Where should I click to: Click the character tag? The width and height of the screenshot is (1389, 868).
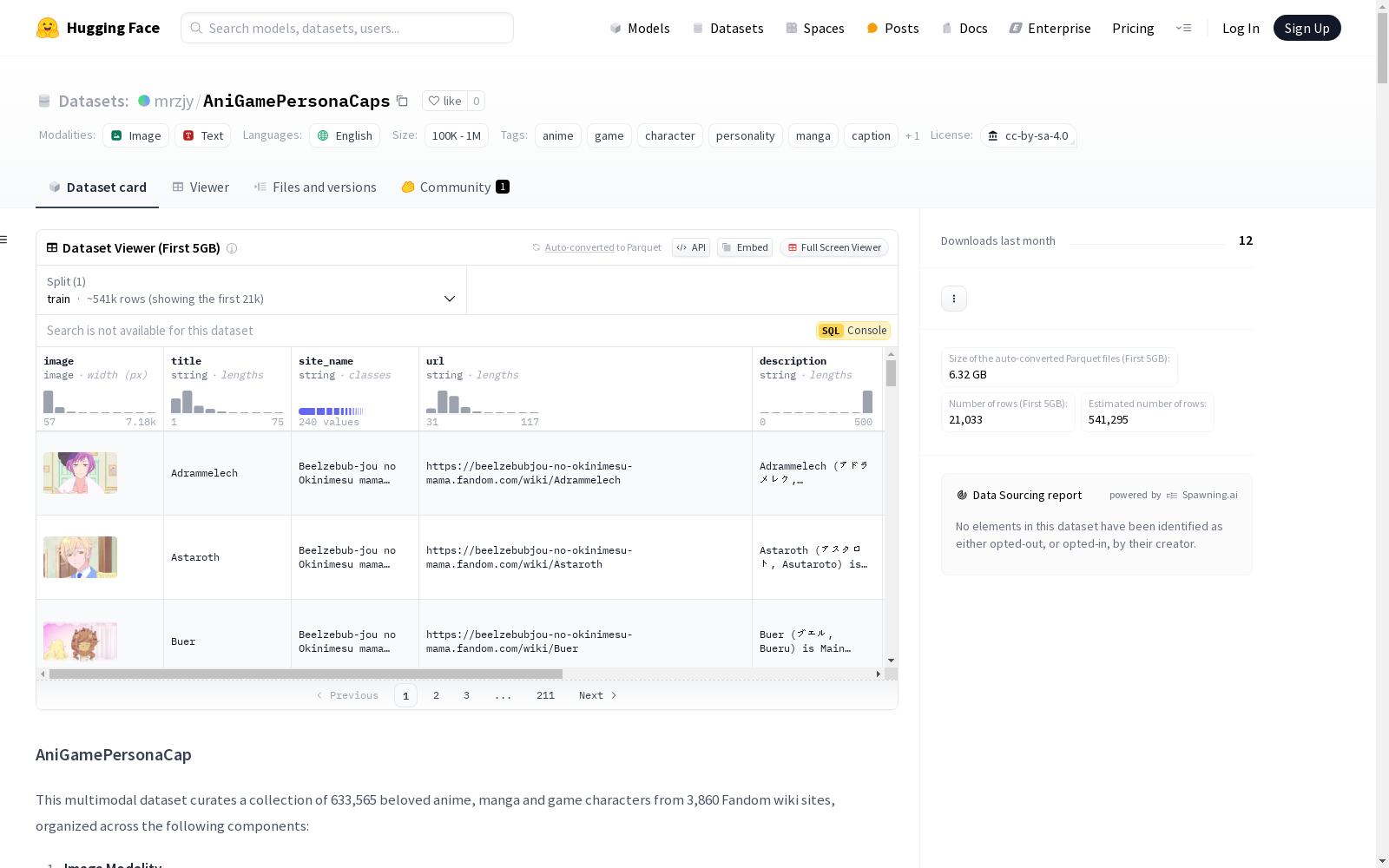pyautogui.click(x=670, y=135)
